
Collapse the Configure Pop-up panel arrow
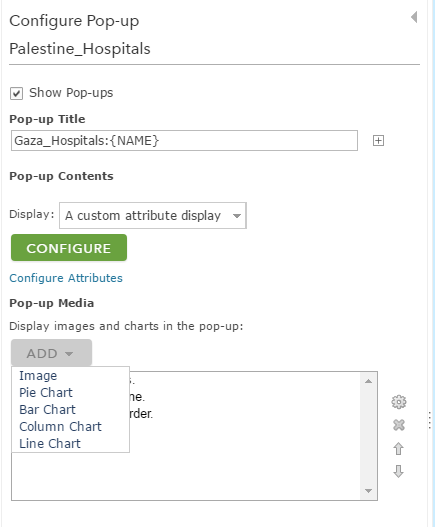414,17
